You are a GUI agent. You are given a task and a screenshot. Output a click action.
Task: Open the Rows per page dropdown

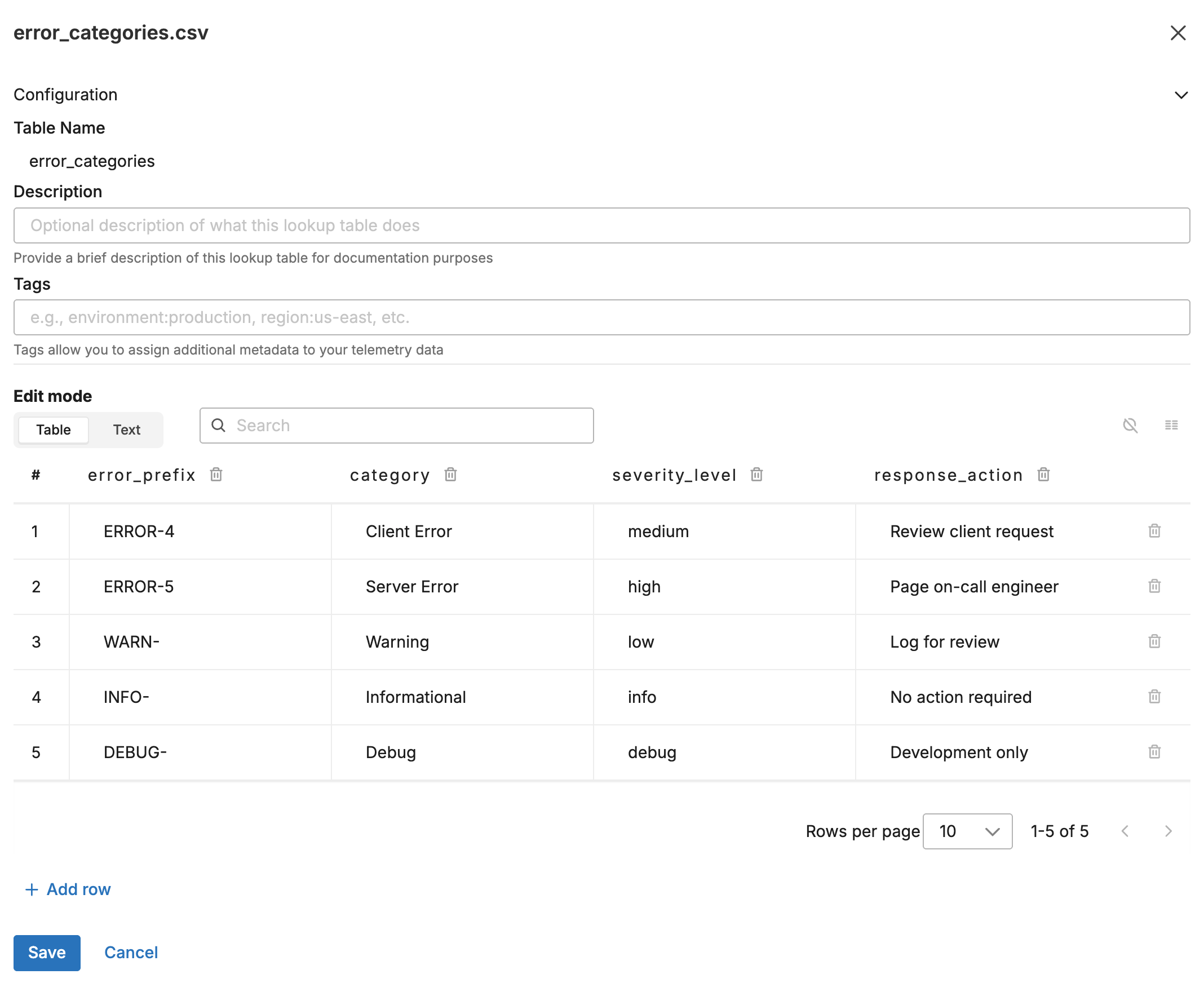pyautogui.click(x=967, y=831)
